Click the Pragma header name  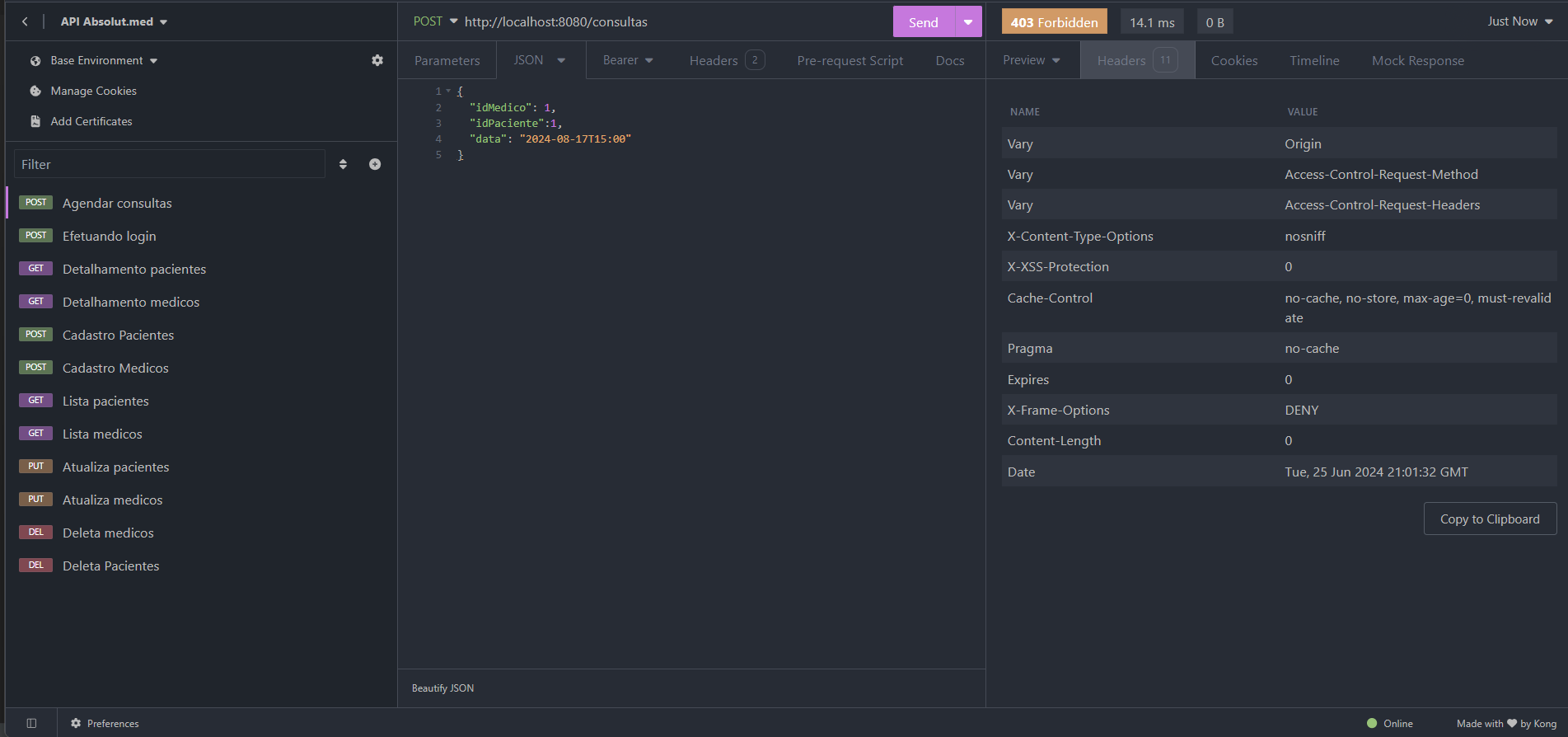[x=1029, y=348]
